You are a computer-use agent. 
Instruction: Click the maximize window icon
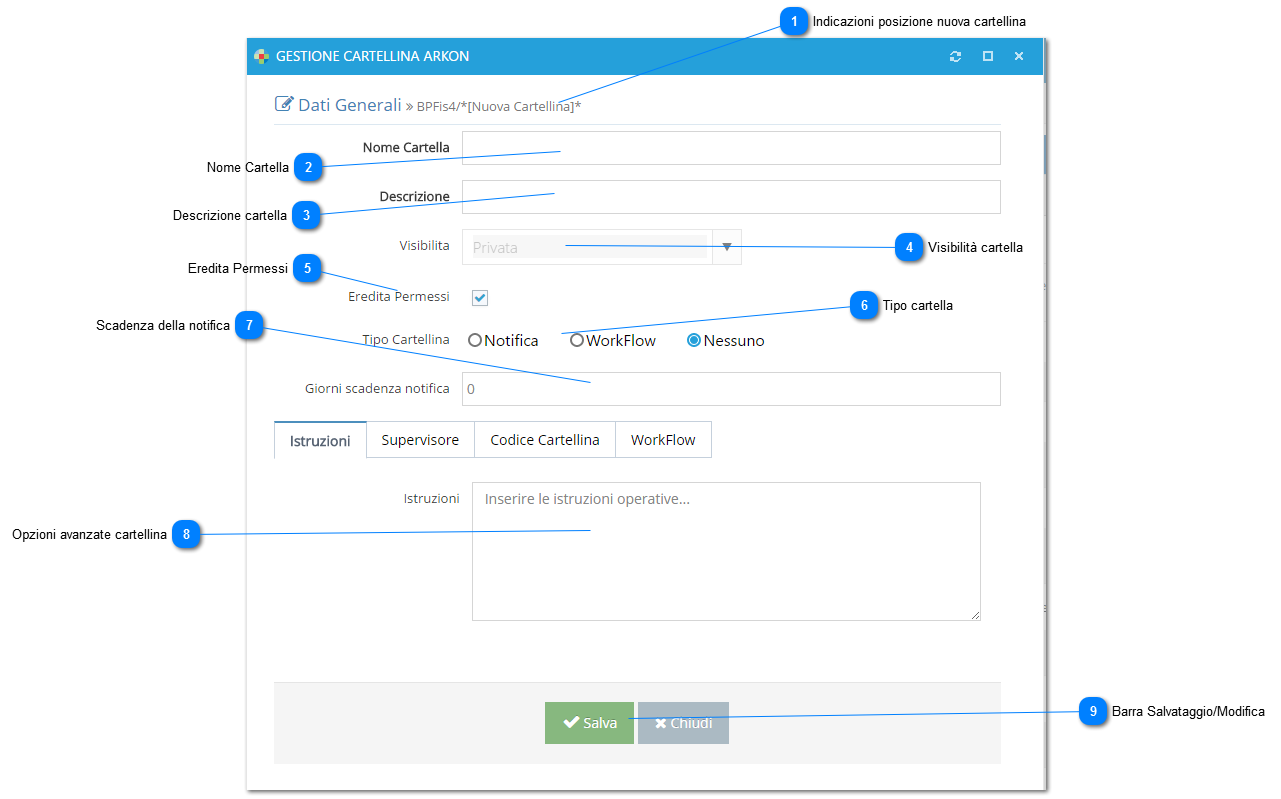click(x=987, y=57)
